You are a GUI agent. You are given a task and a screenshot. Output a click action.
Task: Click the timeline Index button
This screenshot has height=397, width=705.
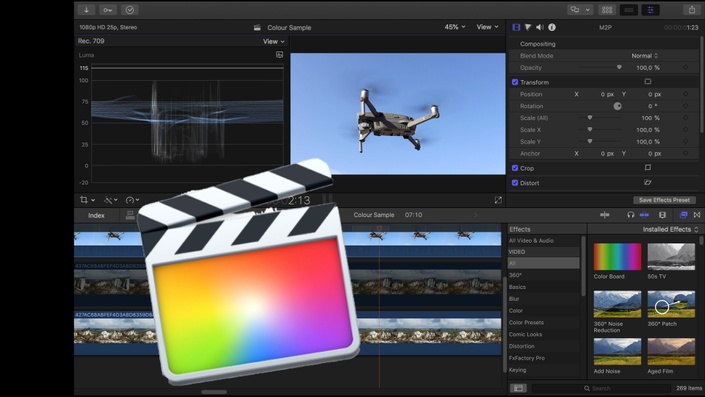(96, 215)
